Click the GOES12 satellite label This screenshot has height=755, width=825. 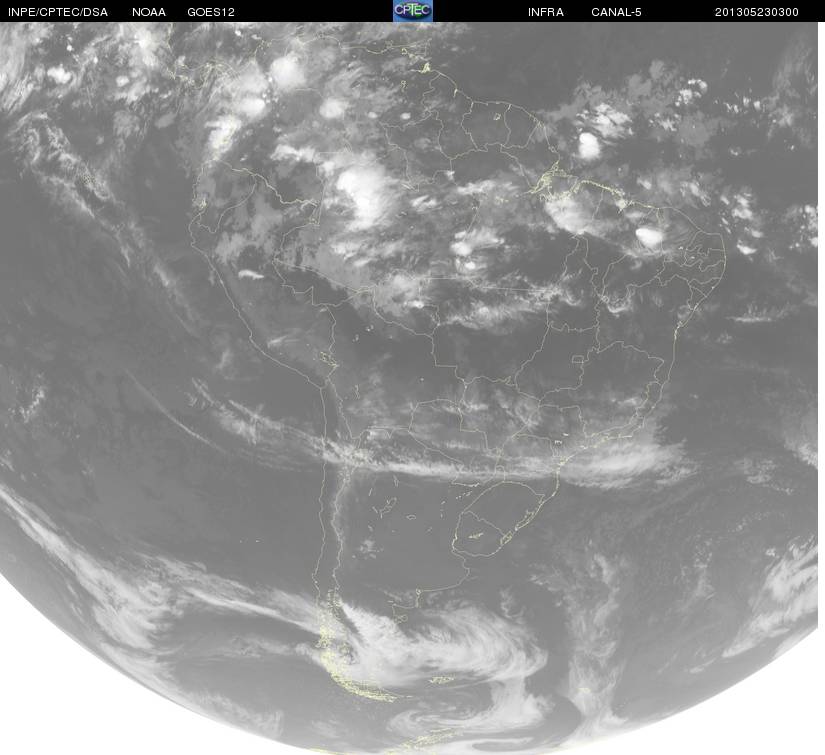coord(211,12)
